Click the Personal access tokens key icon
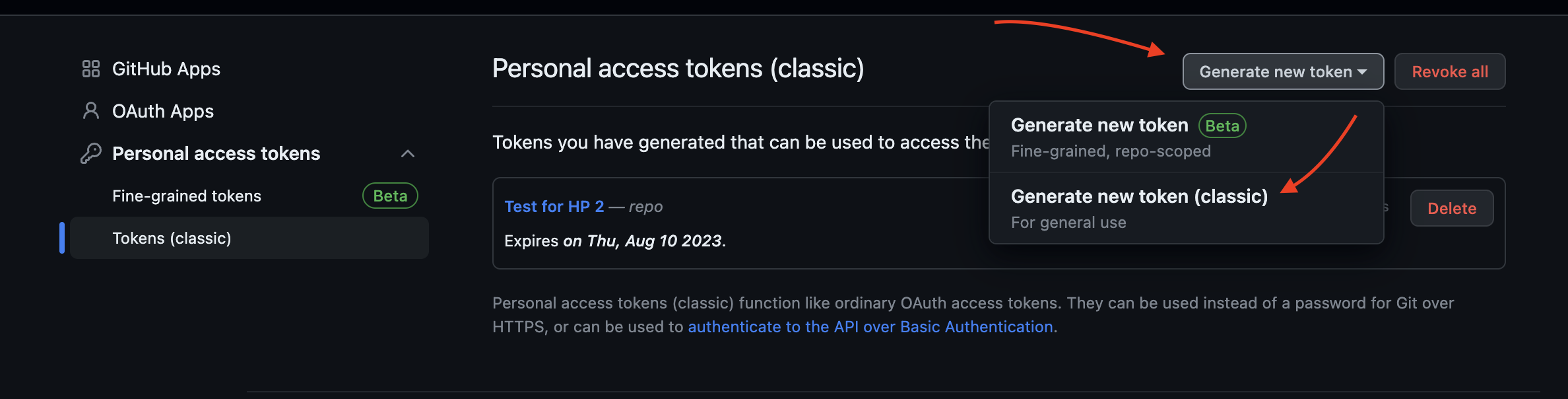 [x=90, y=153]
